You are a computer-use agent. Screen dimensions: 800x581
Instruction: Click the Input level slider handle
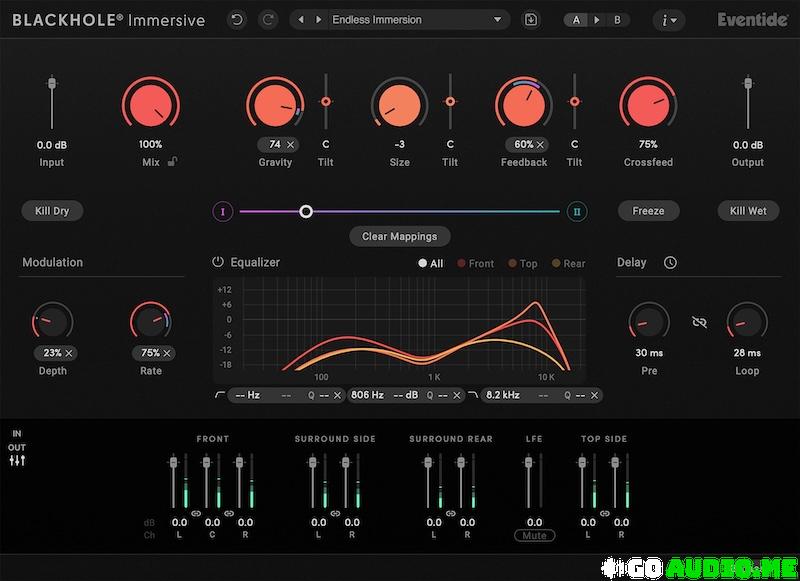[x=52, y=83]
